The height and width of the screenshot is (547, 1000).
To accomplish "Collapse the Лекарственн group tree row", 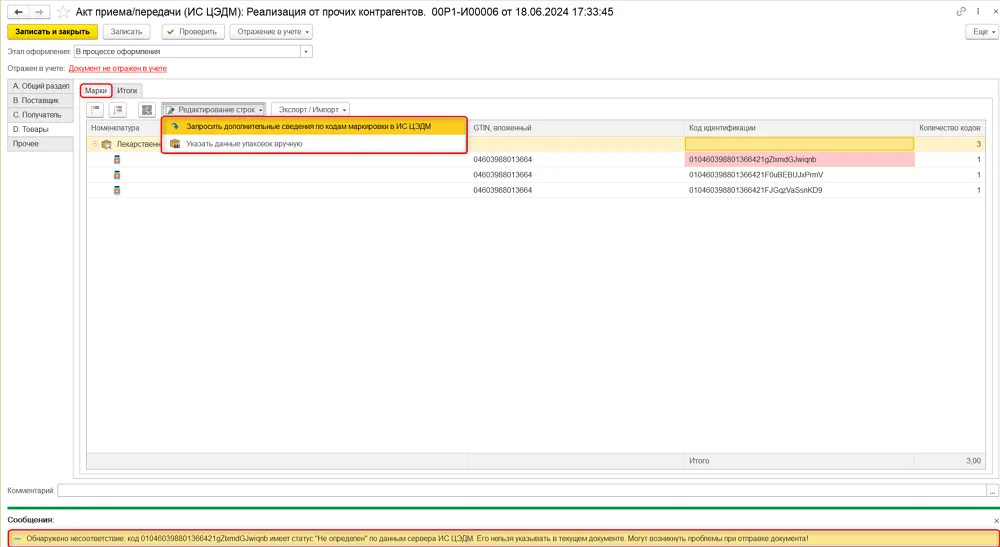I will 94,144.
